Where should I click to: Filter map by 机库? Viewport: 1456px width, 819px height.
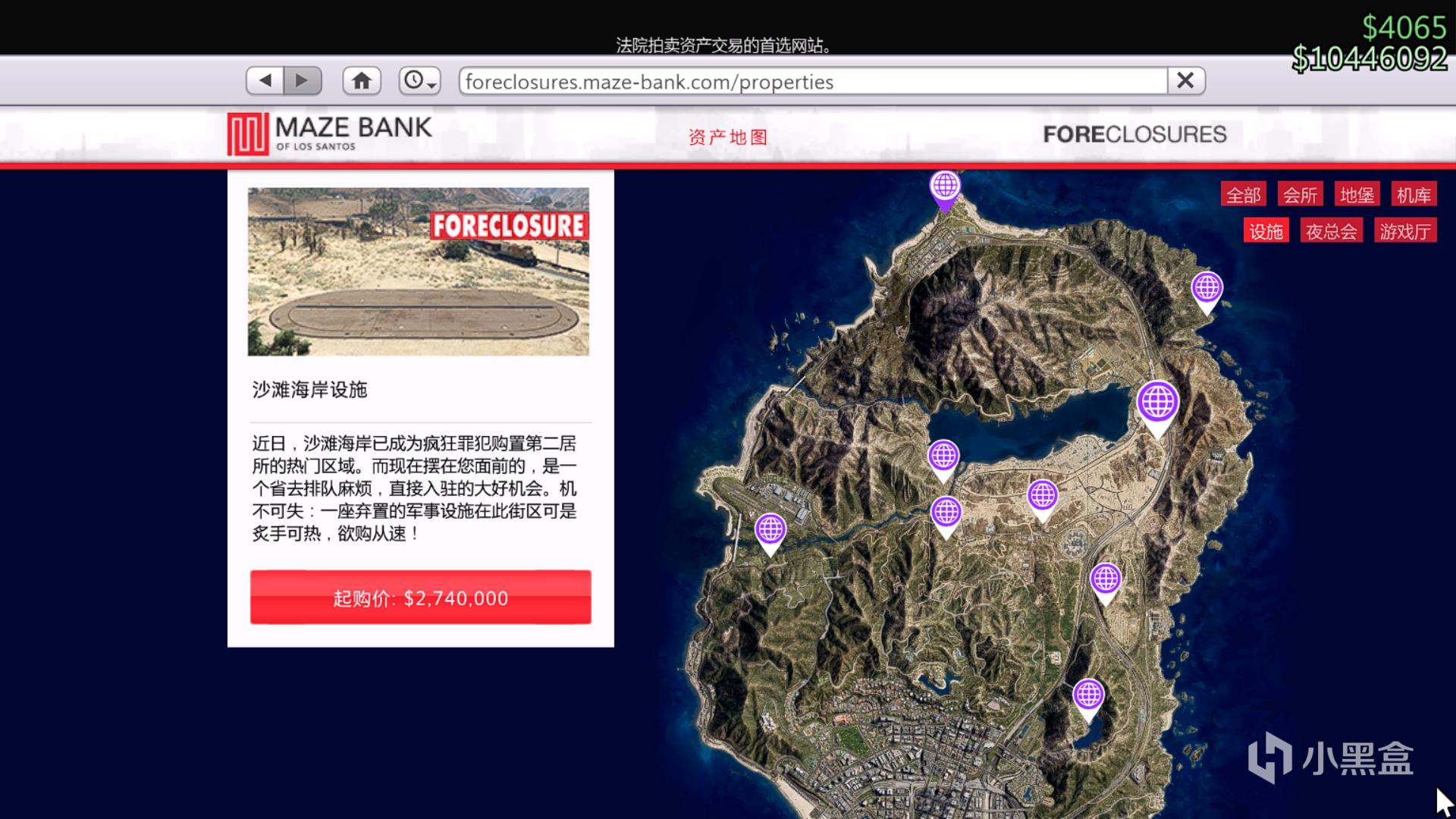point(1414,195)
